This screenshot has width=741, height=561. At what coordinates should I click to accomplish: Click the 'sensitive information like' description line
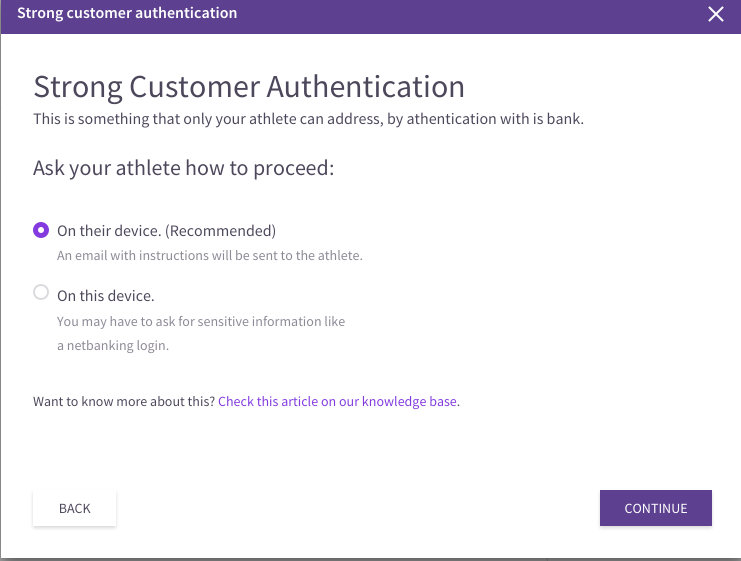(x=201, y=321)
